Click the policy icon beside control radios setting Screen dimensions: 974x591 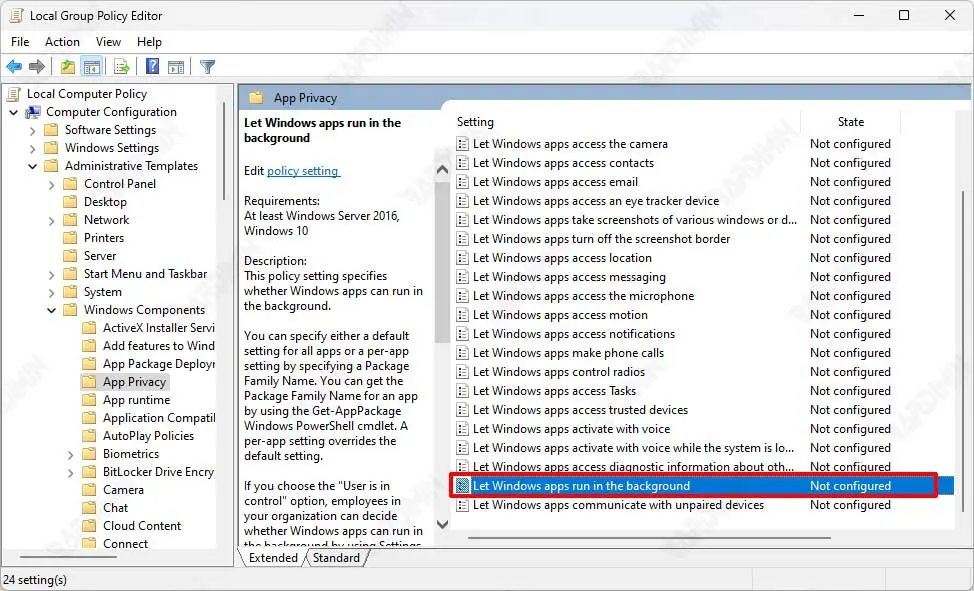point(462,372)
